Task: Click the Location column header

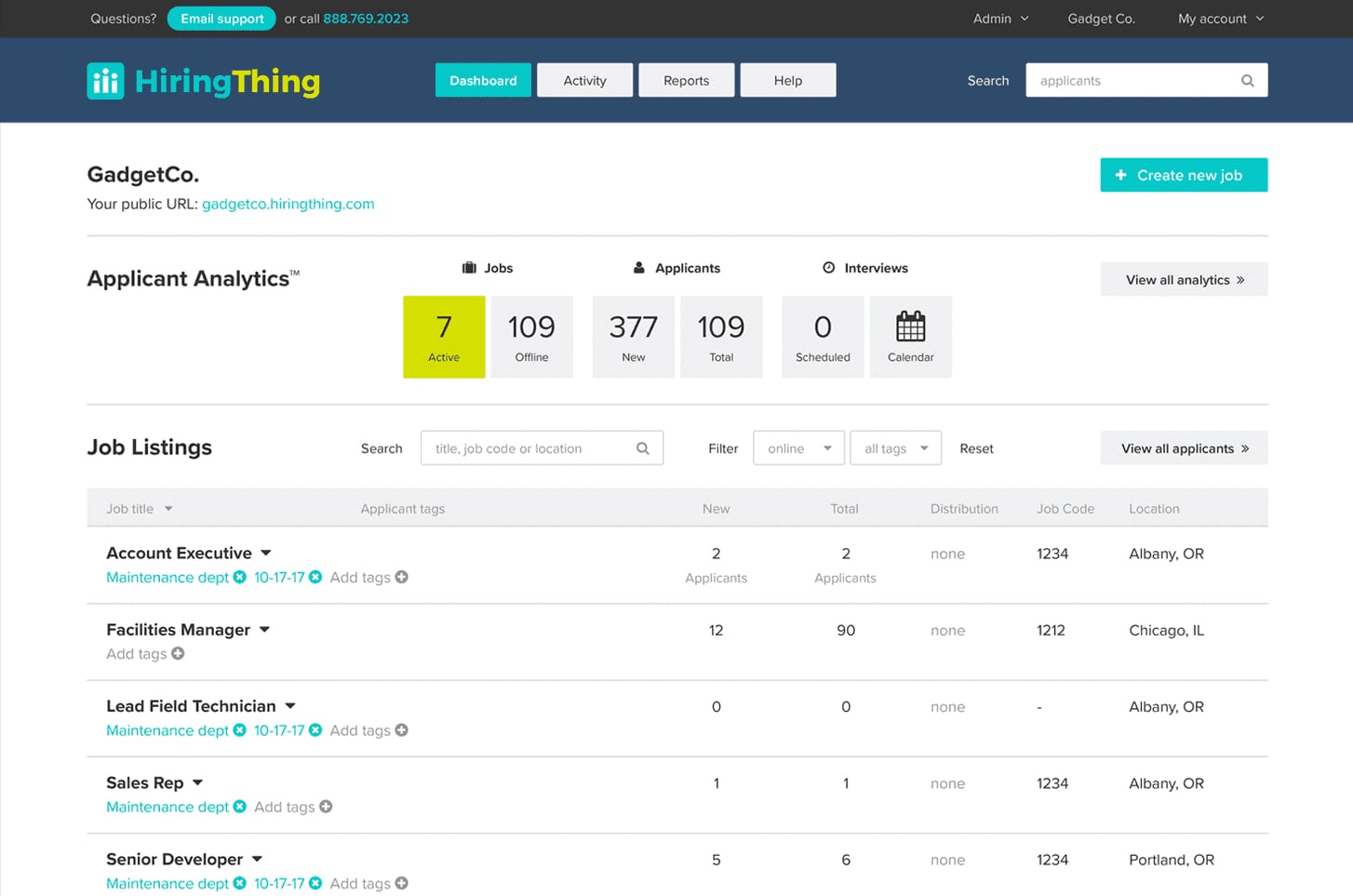Action: point(1154,509)
